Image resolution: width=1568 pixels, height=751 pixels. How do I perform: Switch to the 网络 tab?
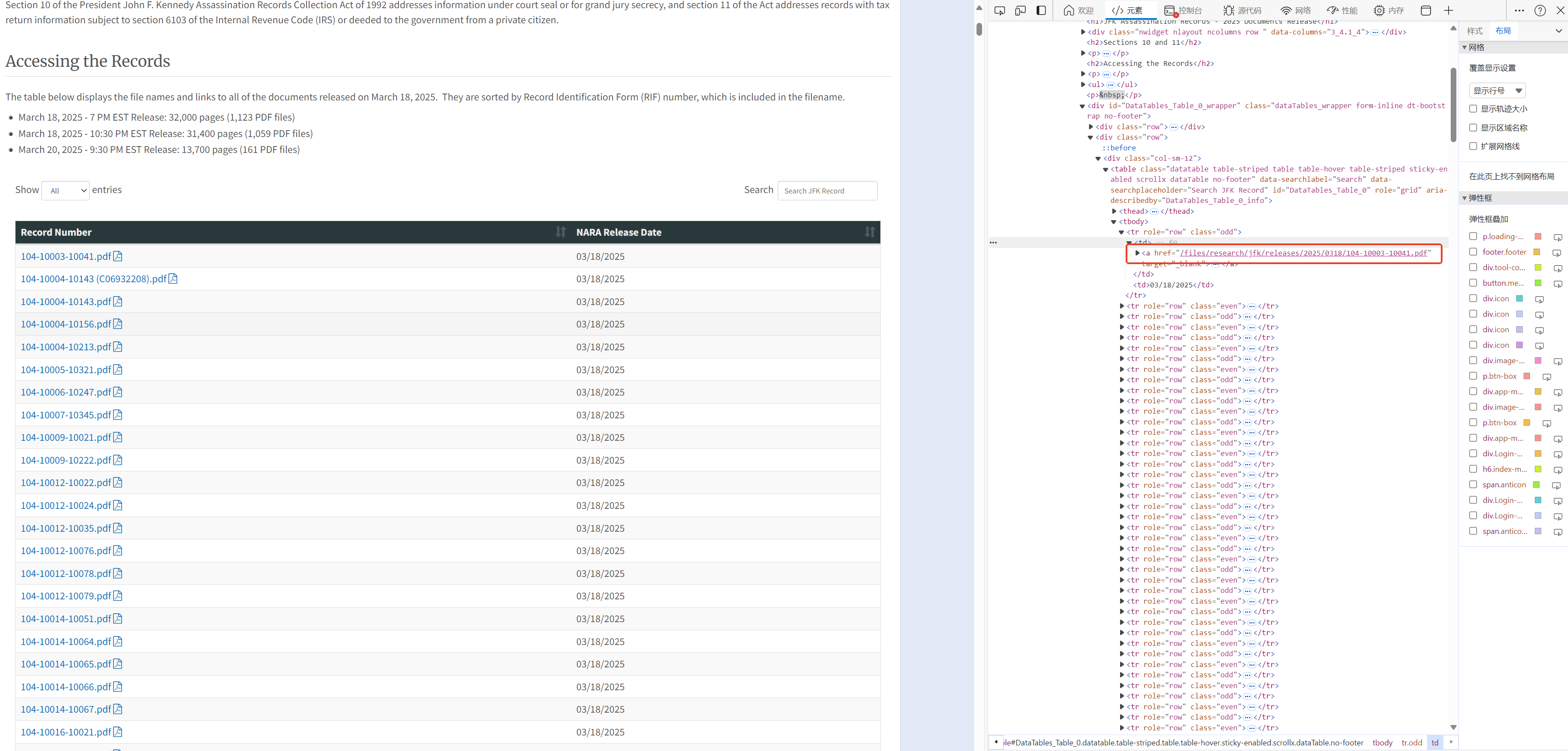(1296, 10)
